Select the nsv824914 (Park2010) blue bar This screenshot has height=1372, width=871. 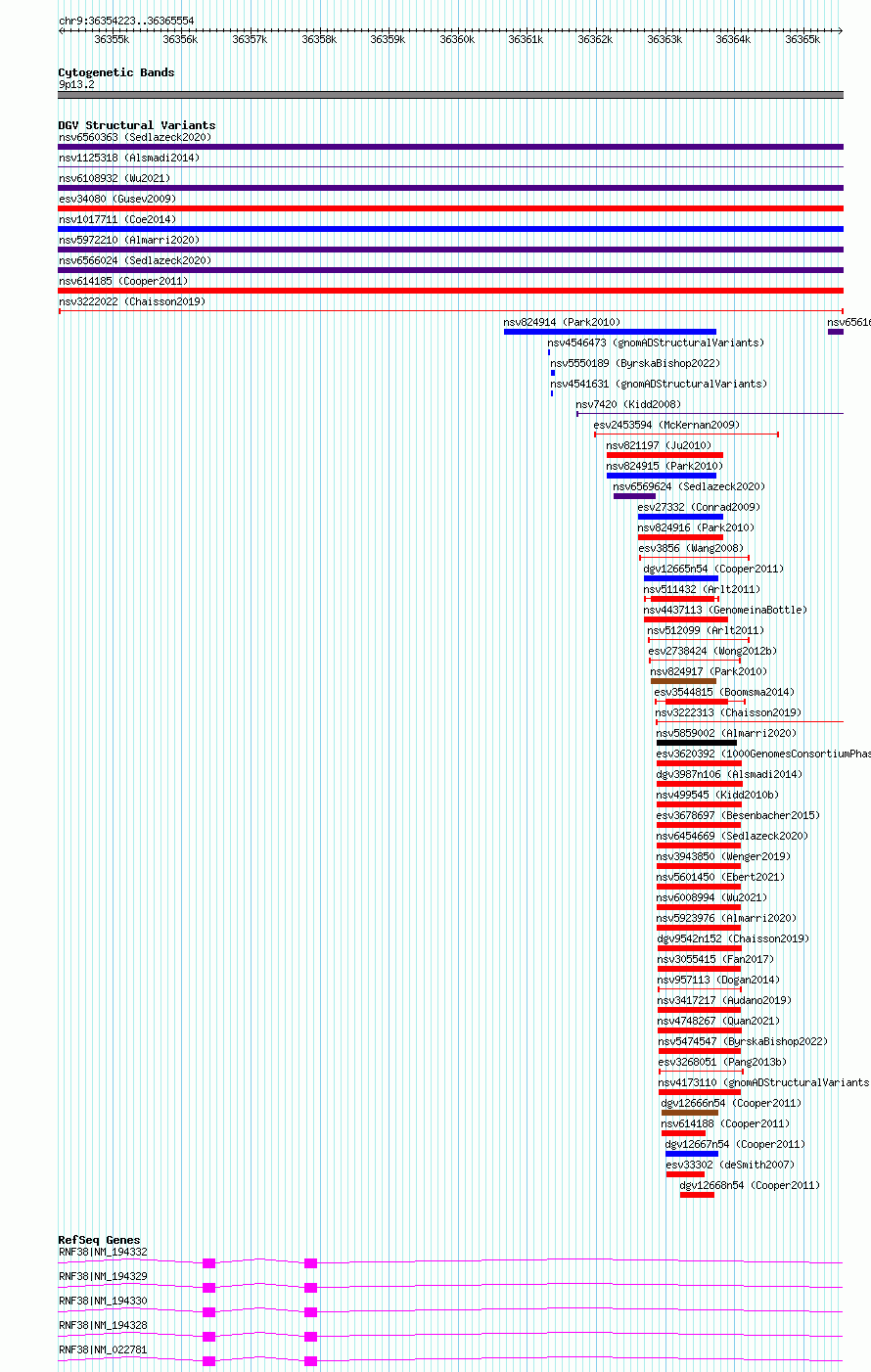pos(610,332)
